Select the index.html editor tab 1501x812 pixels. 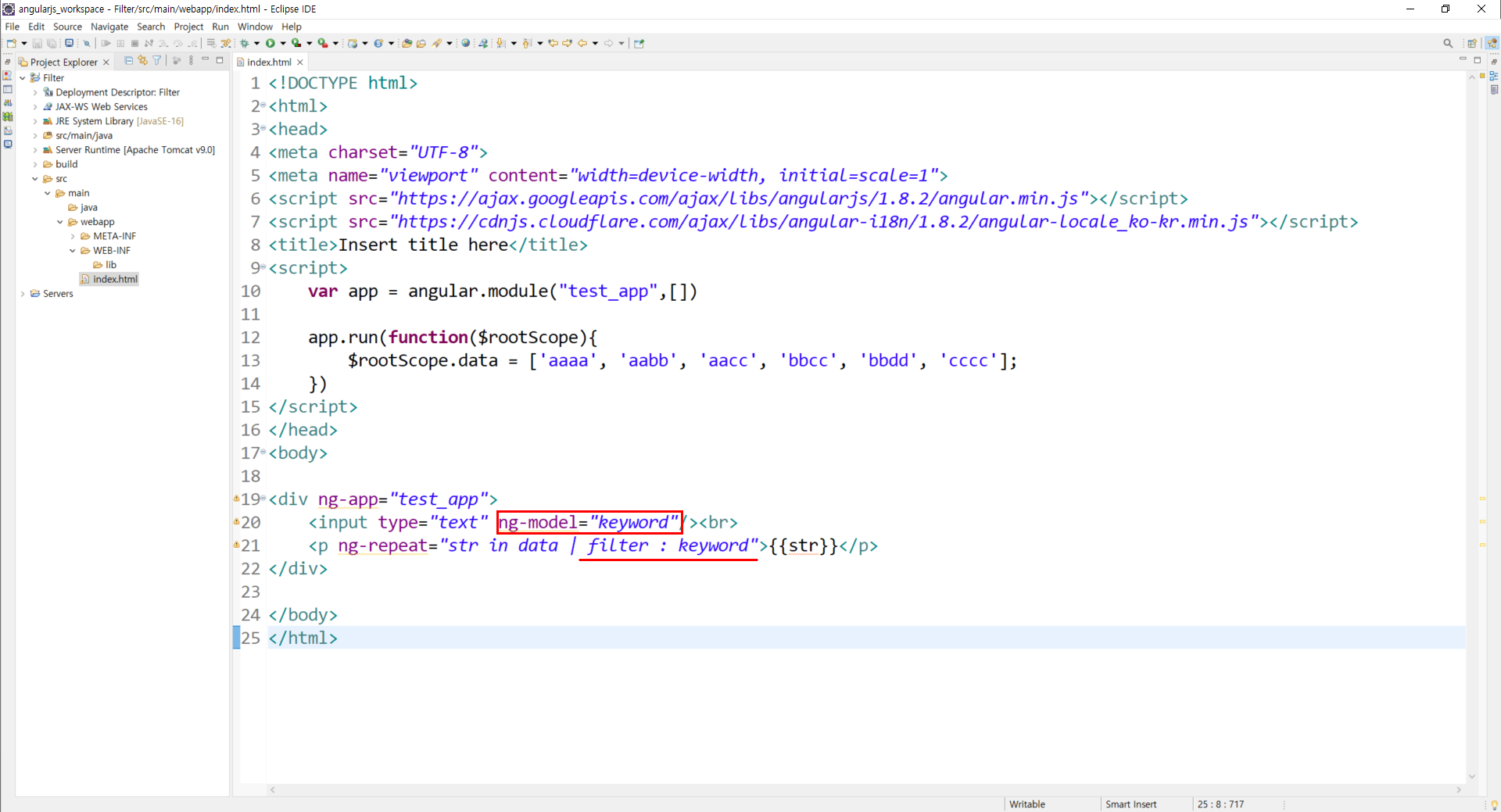click(269, 62)
